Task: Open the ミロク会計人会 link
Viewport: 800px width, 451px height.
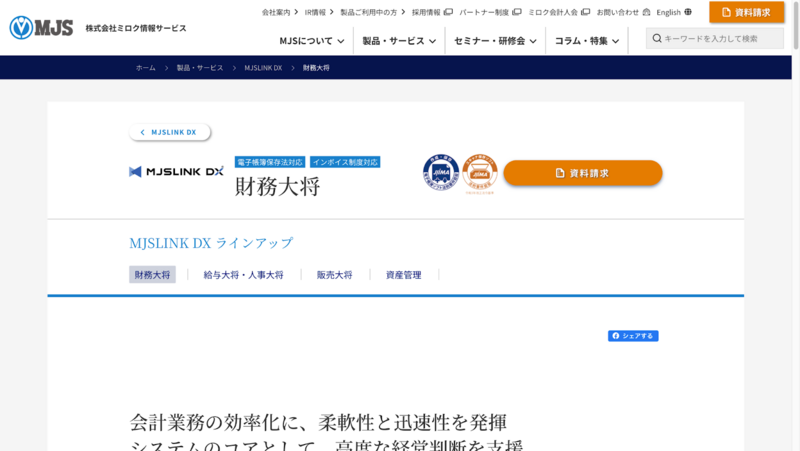Action: tap(553, 12)
